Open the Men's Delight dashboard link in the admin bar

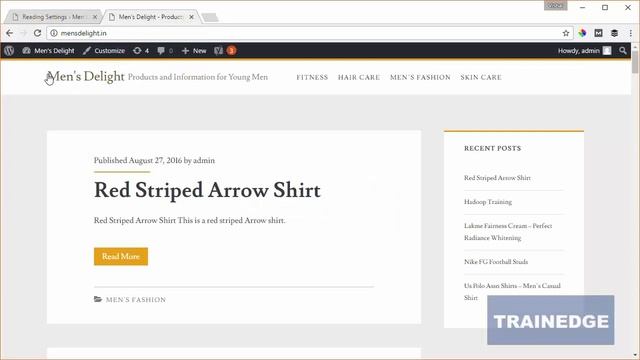(x=49, y=51)
